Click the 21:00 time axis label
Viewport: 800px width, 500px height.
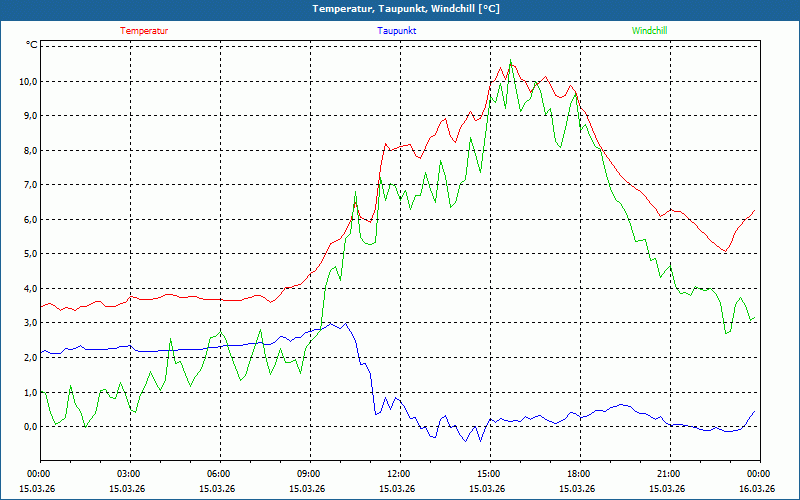pos(668,474)
